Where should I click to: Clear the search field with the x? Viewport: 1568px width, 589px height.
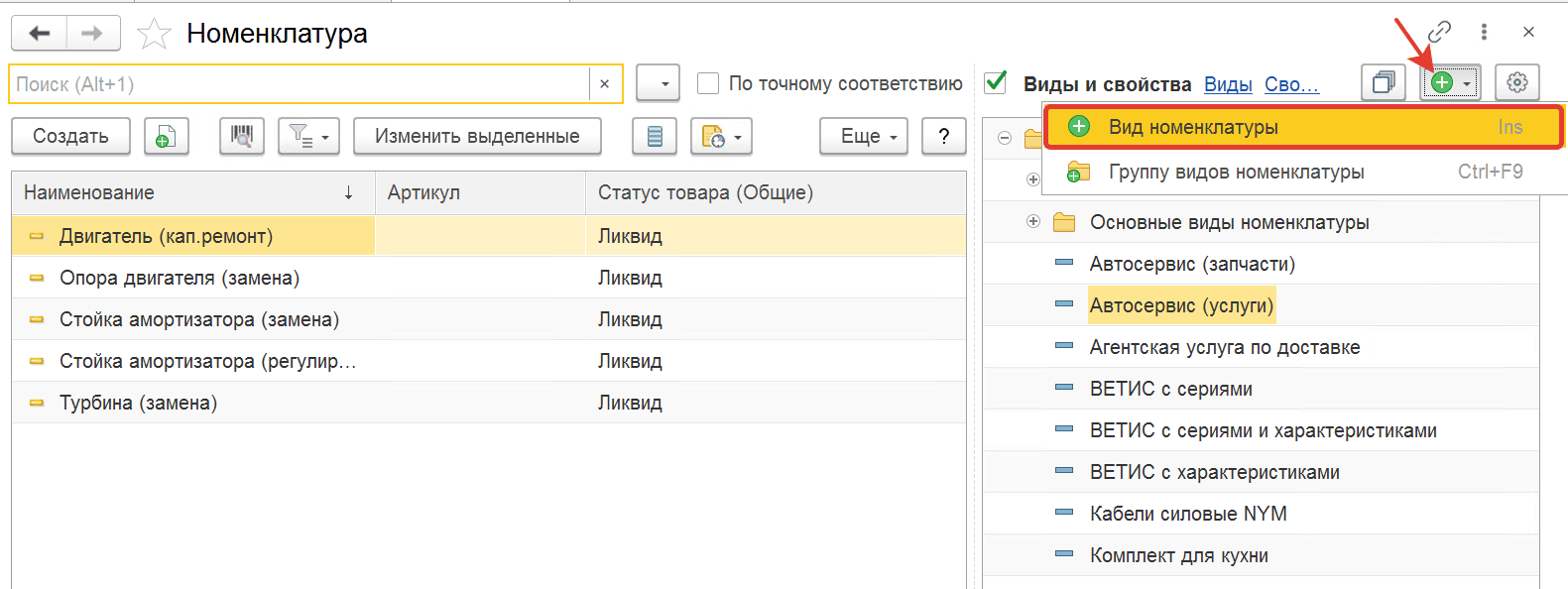pyautogui.click(x=605, y=84)
